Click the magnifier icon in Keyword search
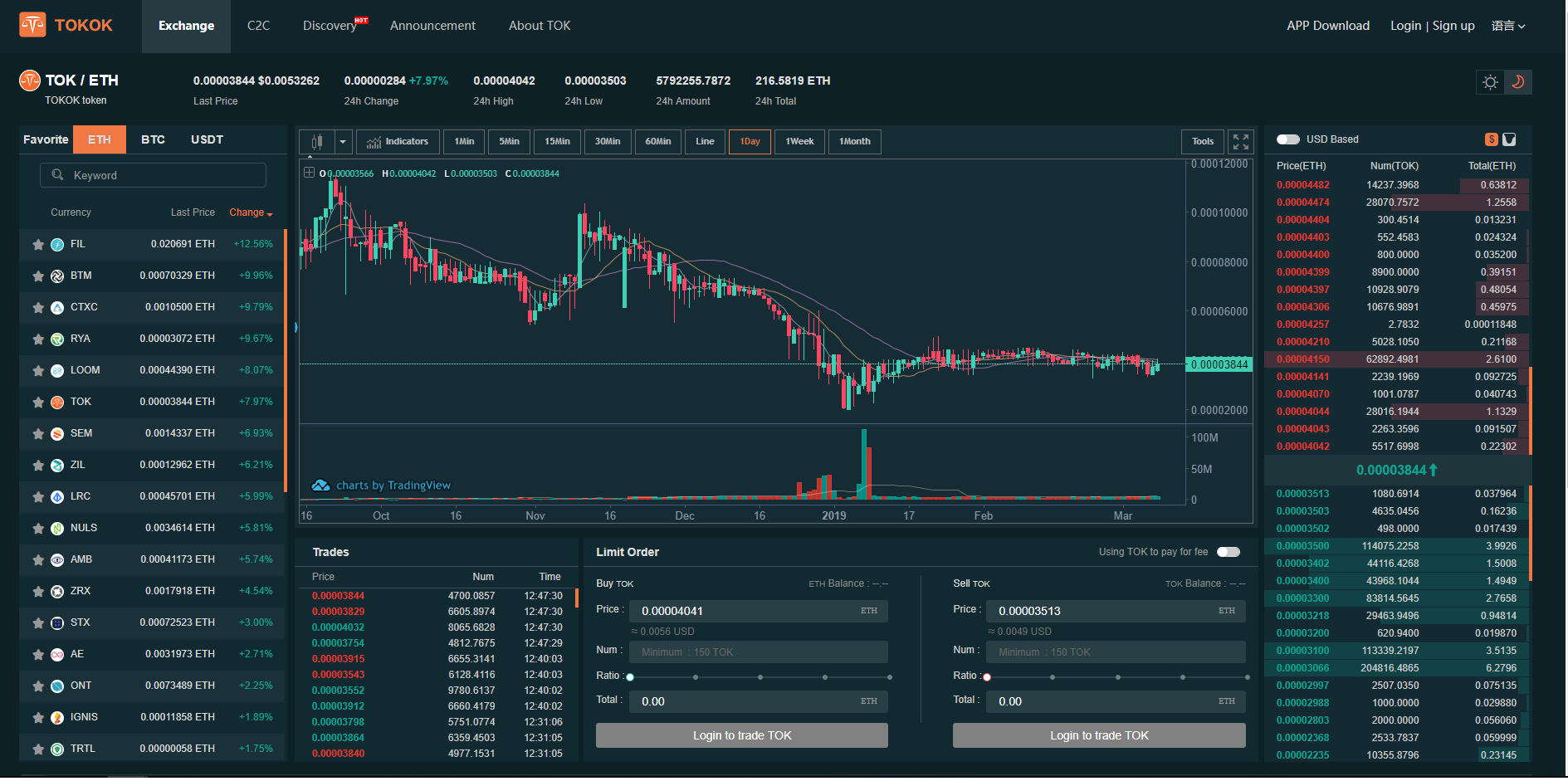 coord(57,175)
